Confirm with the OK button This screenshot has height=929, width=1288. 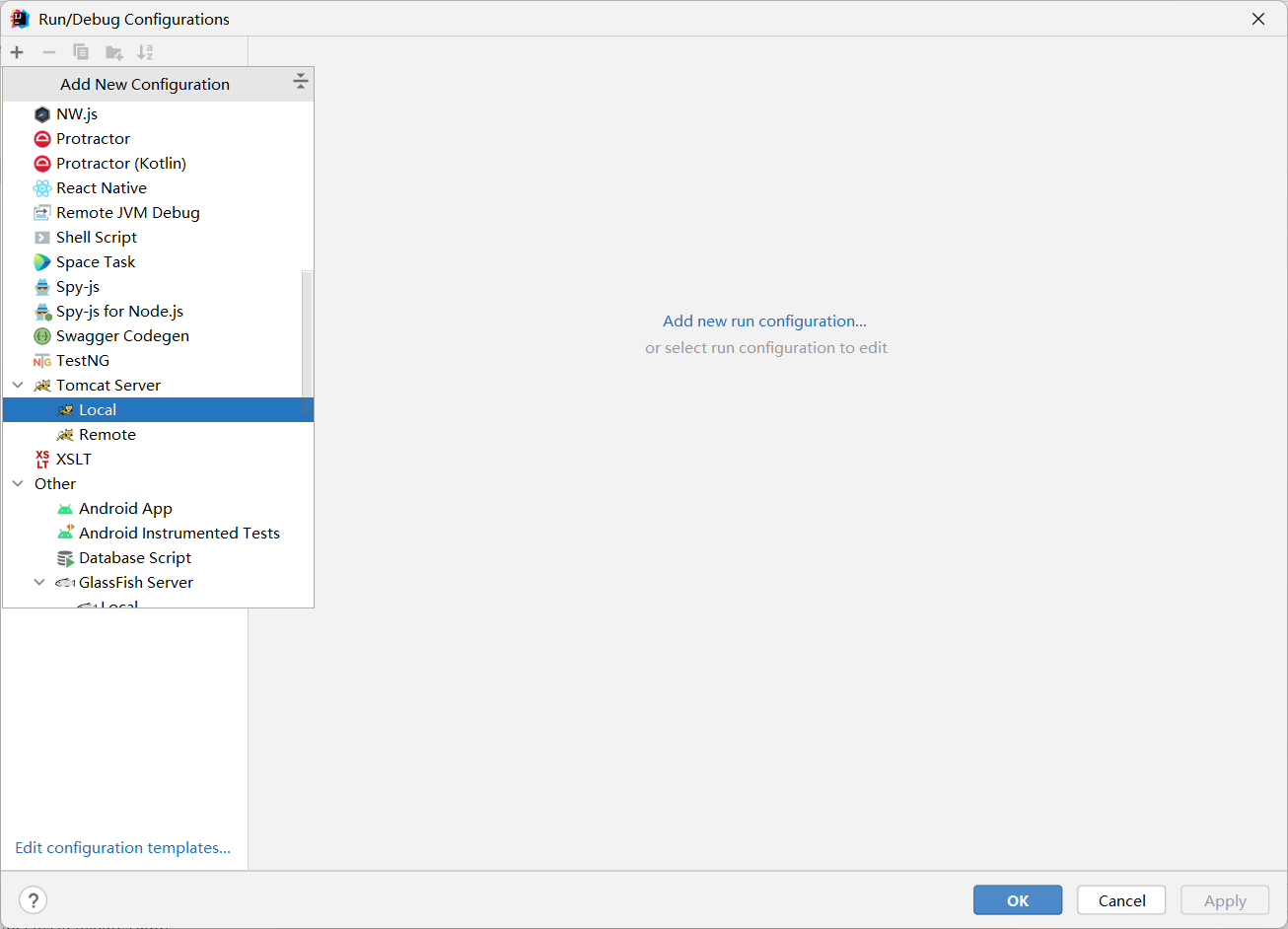click(x=1018, y=900)
